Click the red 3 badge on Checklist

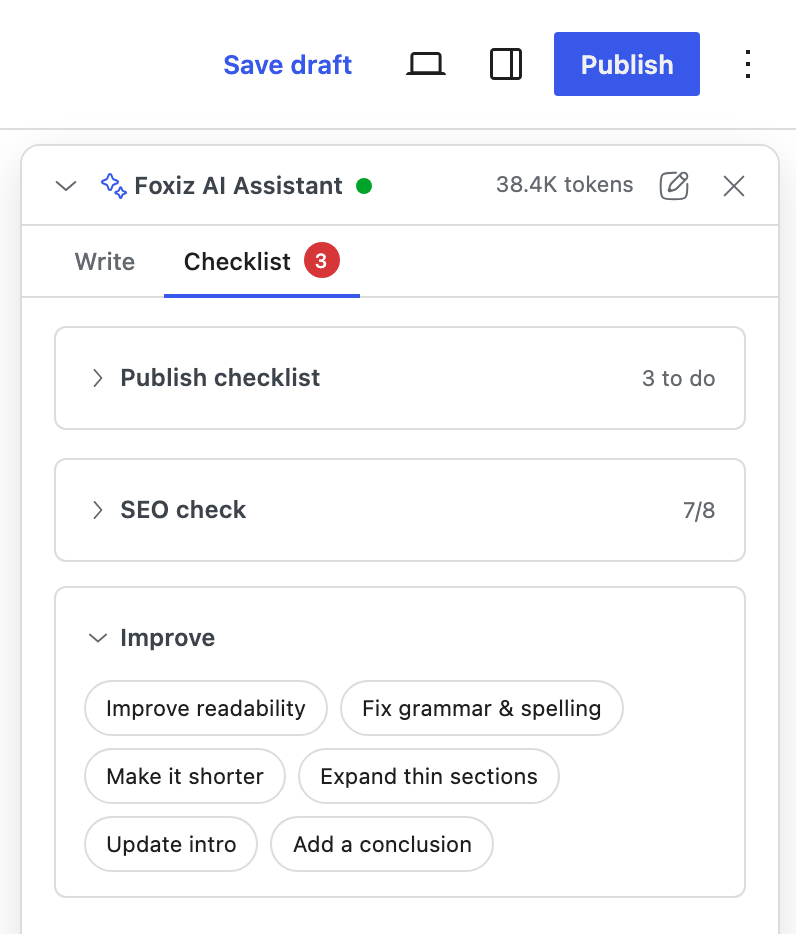pos(322,260)
